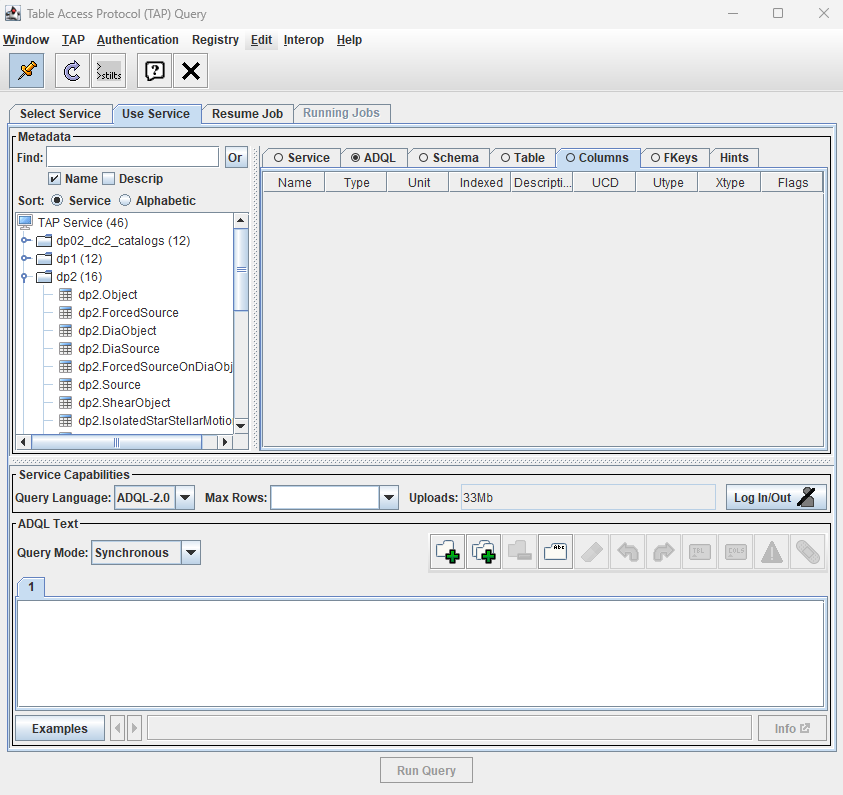The height and width of the screenshot is (795, 843).
Task: Open the Max Rows dropdown arrow
Action: point(388,498)
